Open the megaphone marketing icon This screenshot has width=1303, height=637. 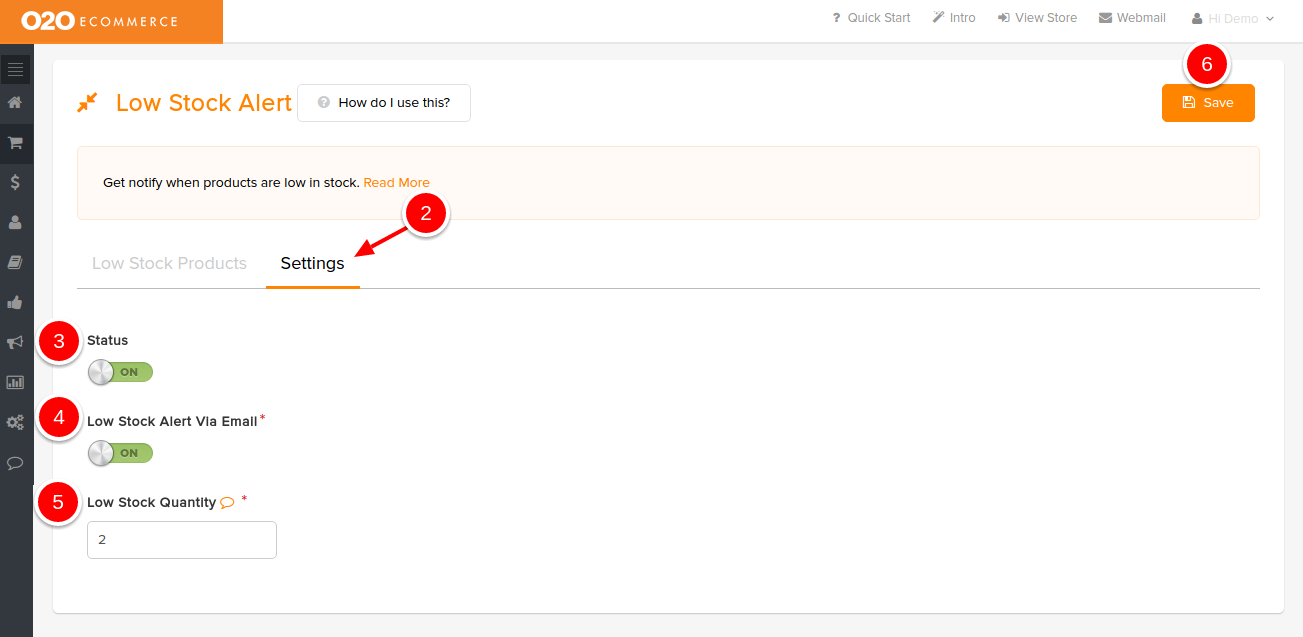point(15,342)
